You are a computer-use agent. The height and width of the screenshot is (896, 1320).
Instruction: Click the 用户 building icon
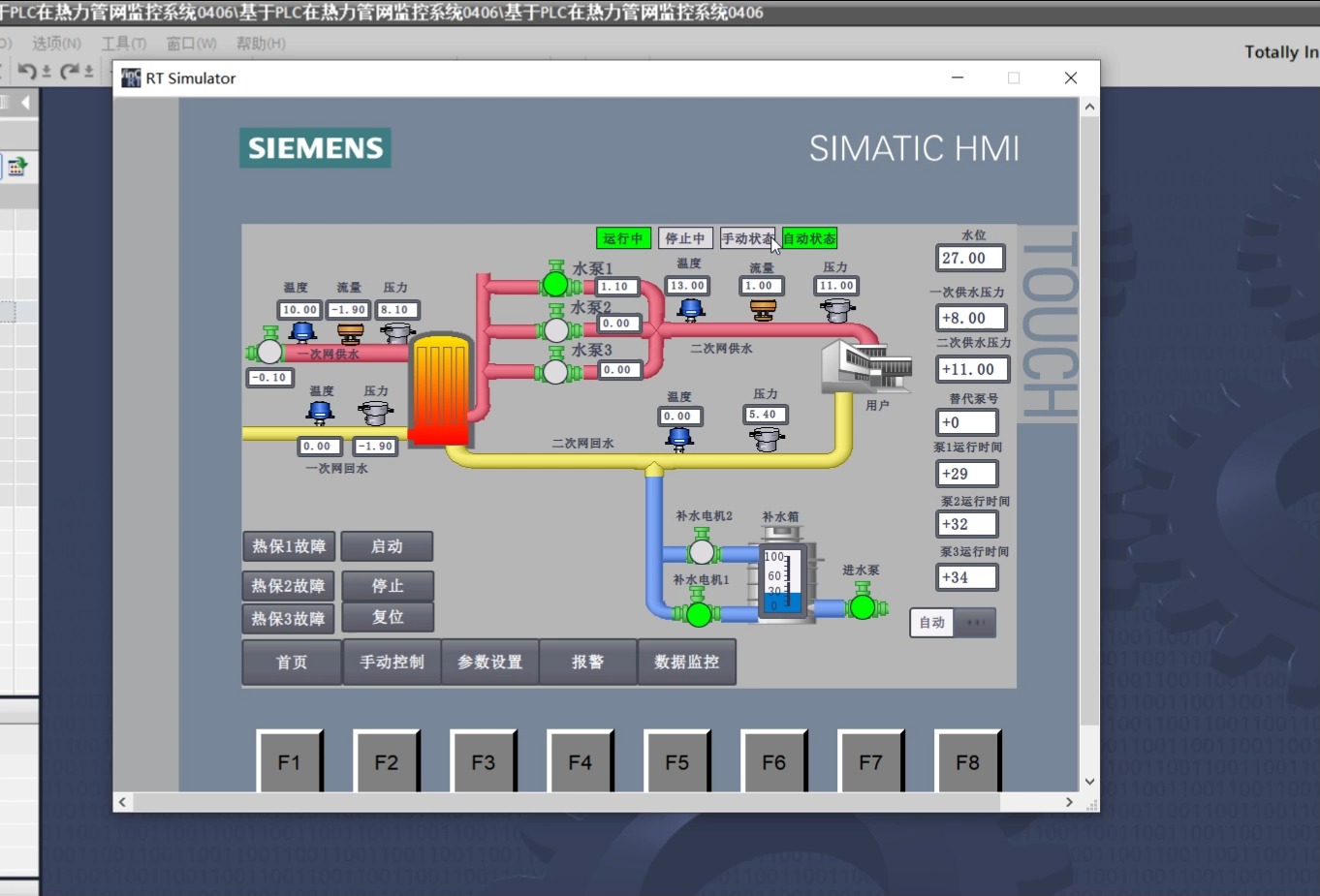pyautogui.click(x=866, y=366)
